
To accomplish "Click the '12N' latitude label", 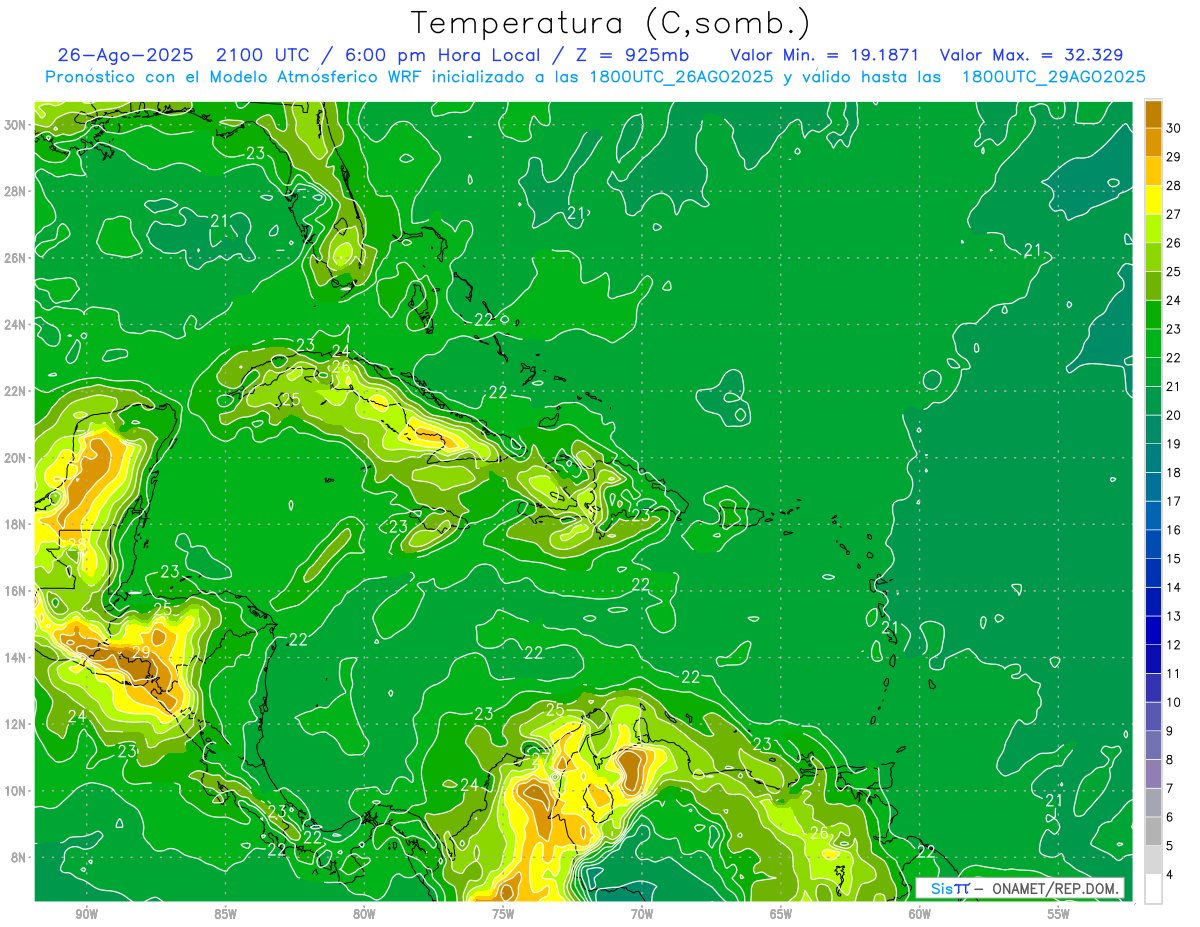I will (15, 724).
